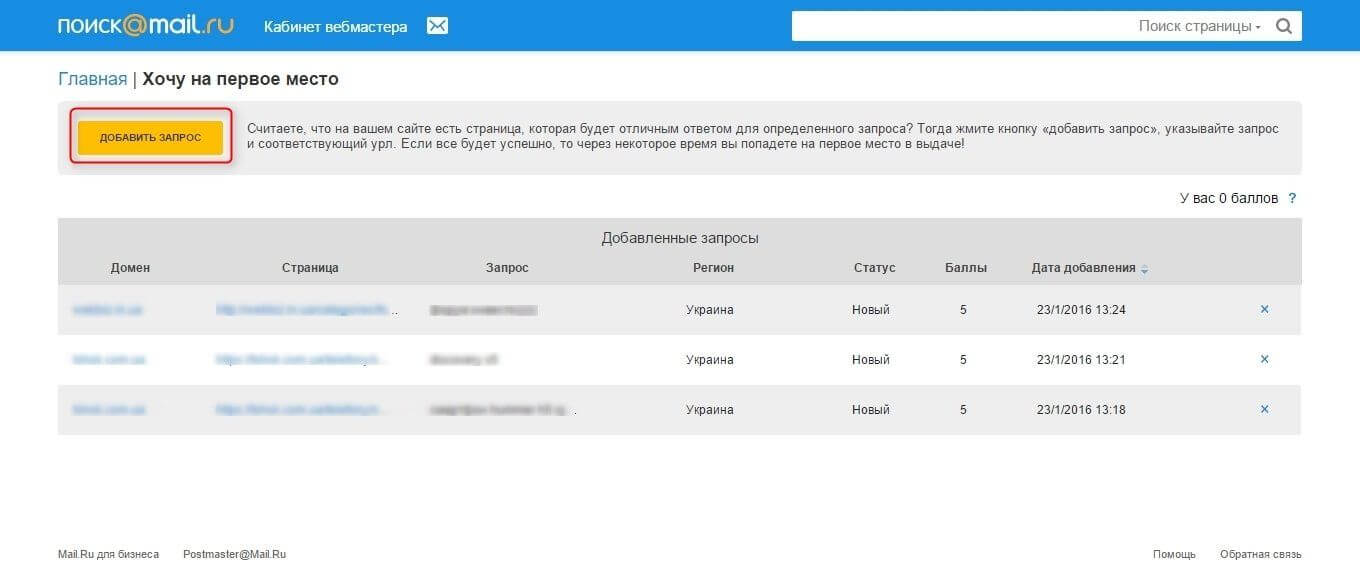Image resolution: width=1360 pixels, height=572 pixels.
Task: Sort by Дата добавления column header
Action: [x=1083, y=268]
